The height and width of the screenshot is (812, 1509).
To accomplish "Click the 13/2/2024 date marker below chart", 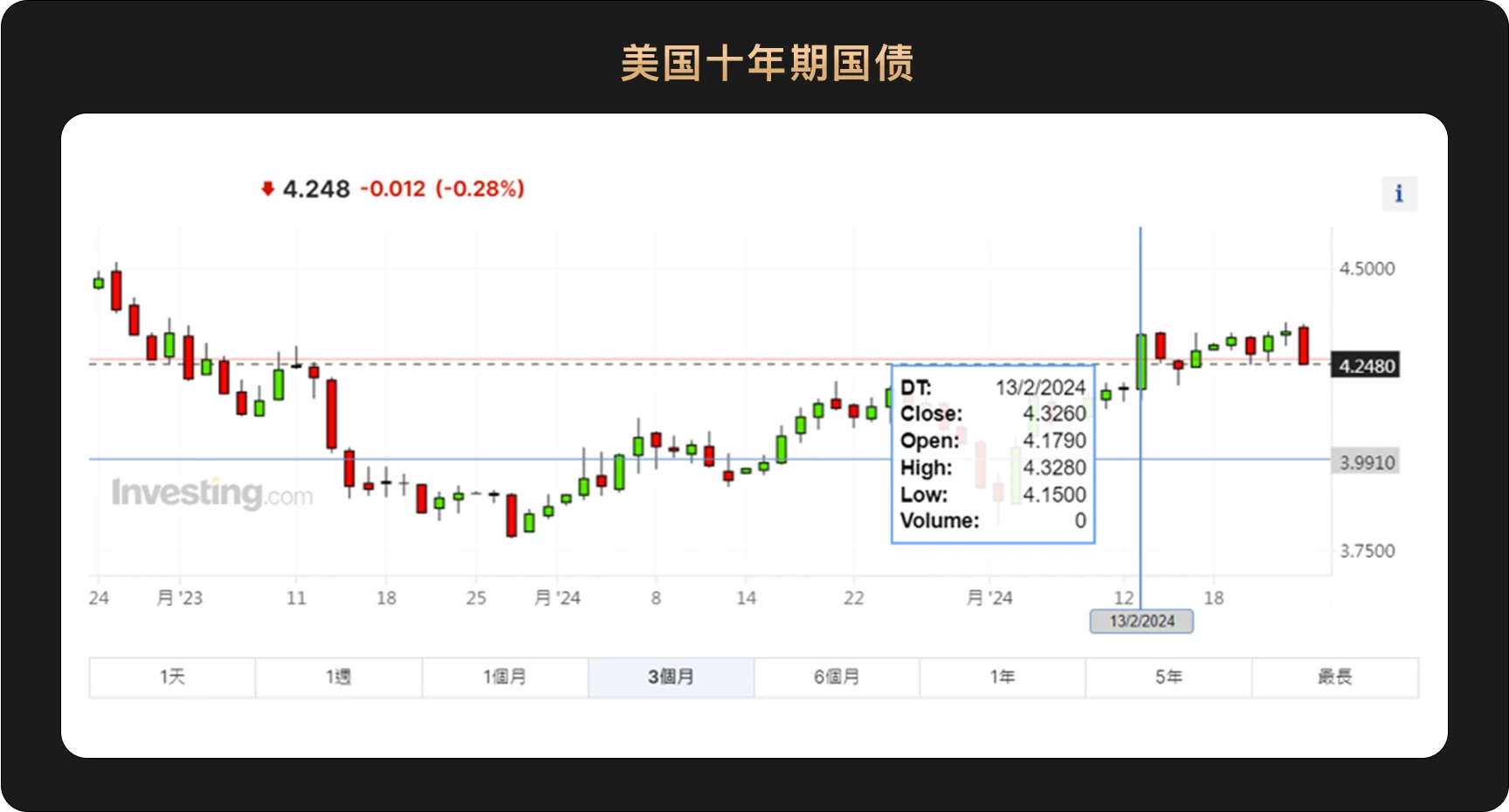I will coord(1141,621).
